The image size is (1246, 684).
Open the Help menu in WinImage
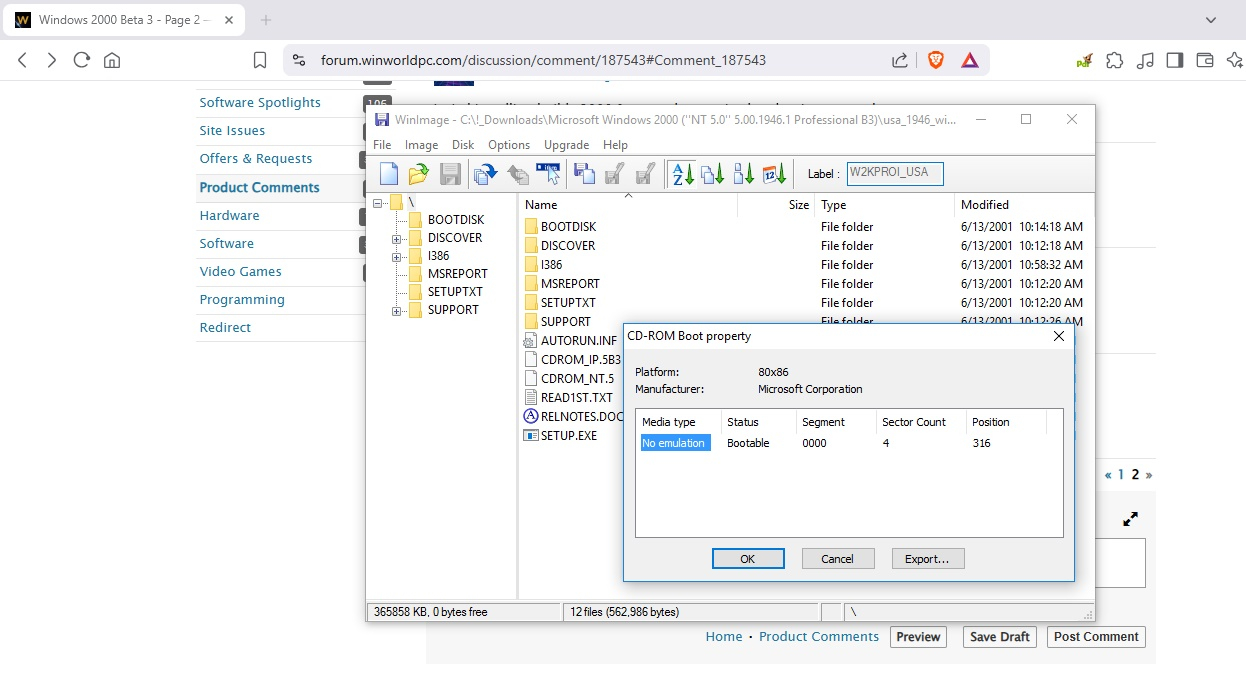click(x=616, y=145)
